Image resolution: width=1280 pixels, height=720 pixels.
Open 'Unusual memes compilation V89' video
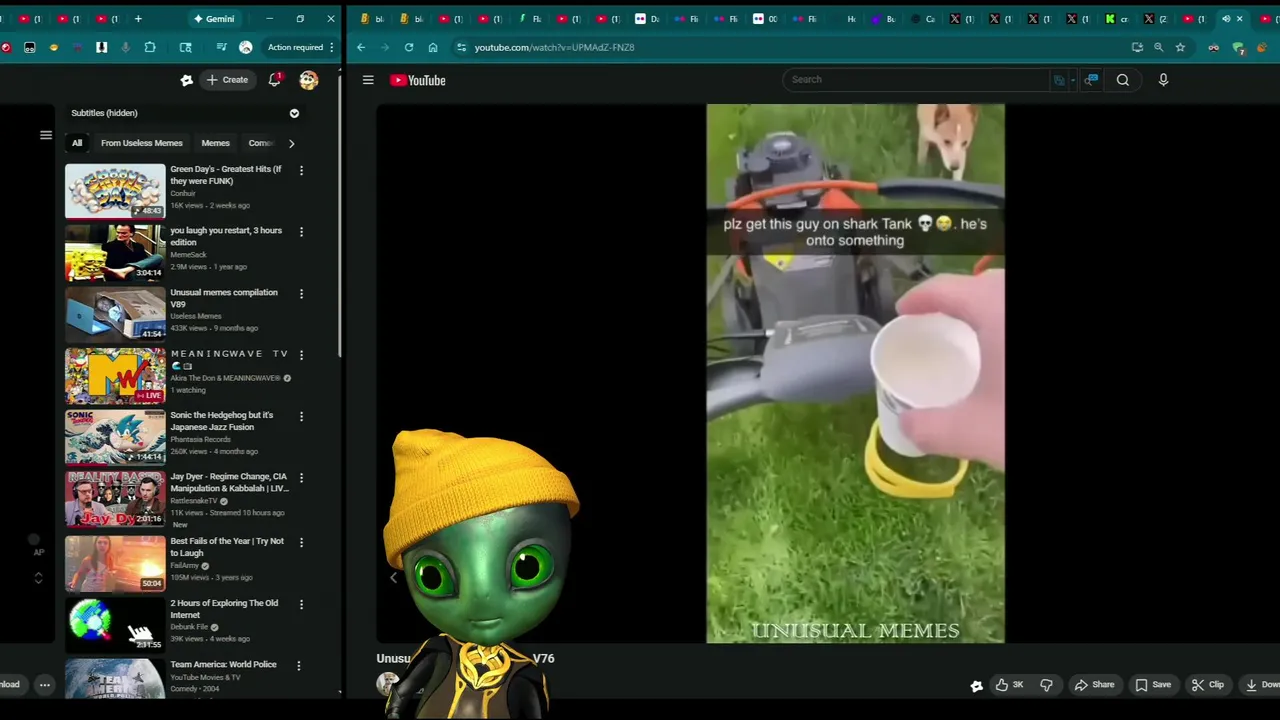point(224,298)
